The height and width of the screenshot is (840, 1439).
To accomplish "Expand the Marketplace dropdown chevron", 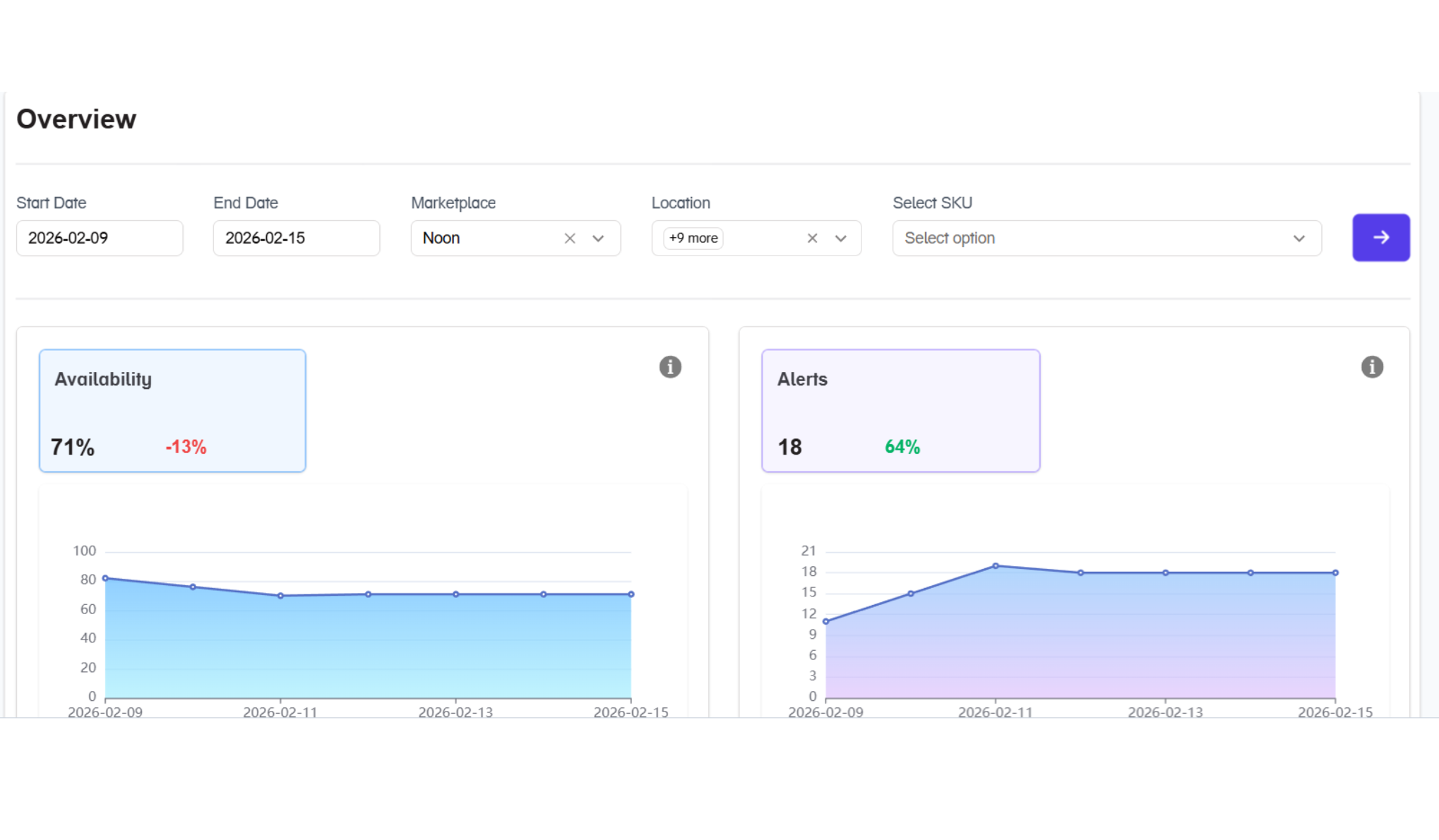I will pyautogui.click(x=598, y=239).
